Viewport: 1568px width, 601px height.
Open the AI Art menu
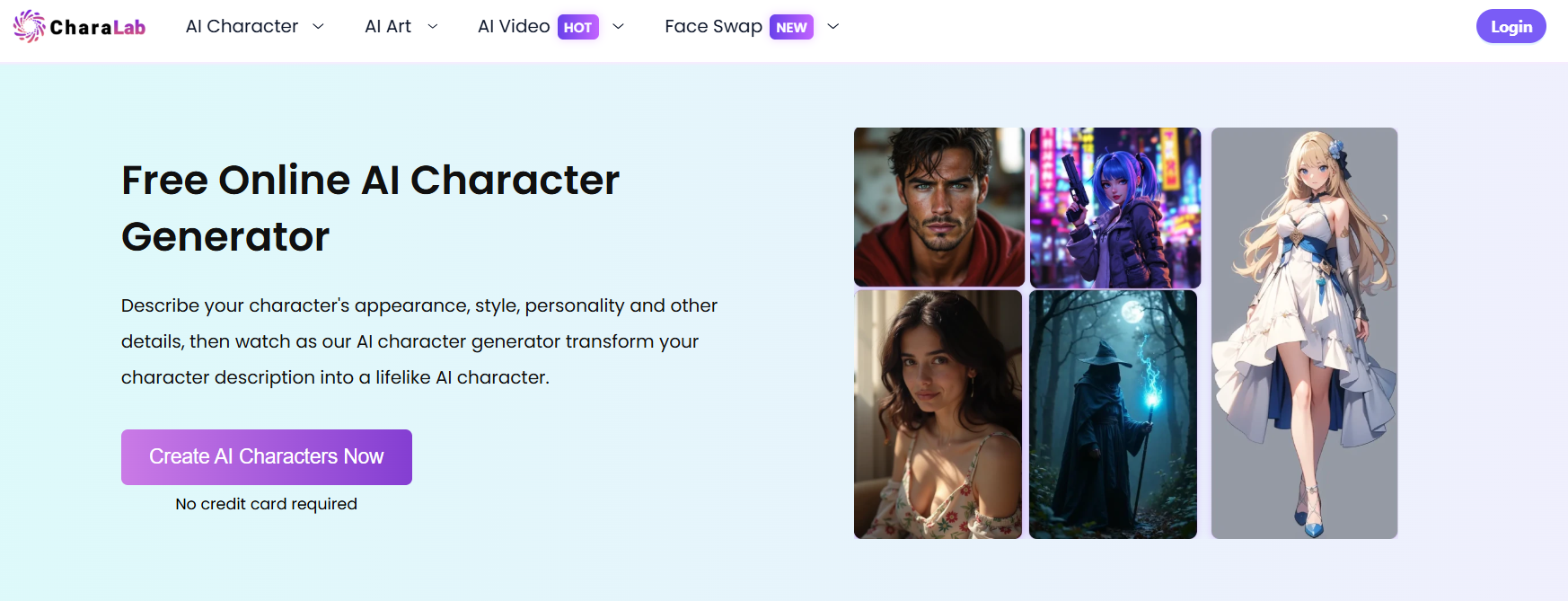(388, 27)
